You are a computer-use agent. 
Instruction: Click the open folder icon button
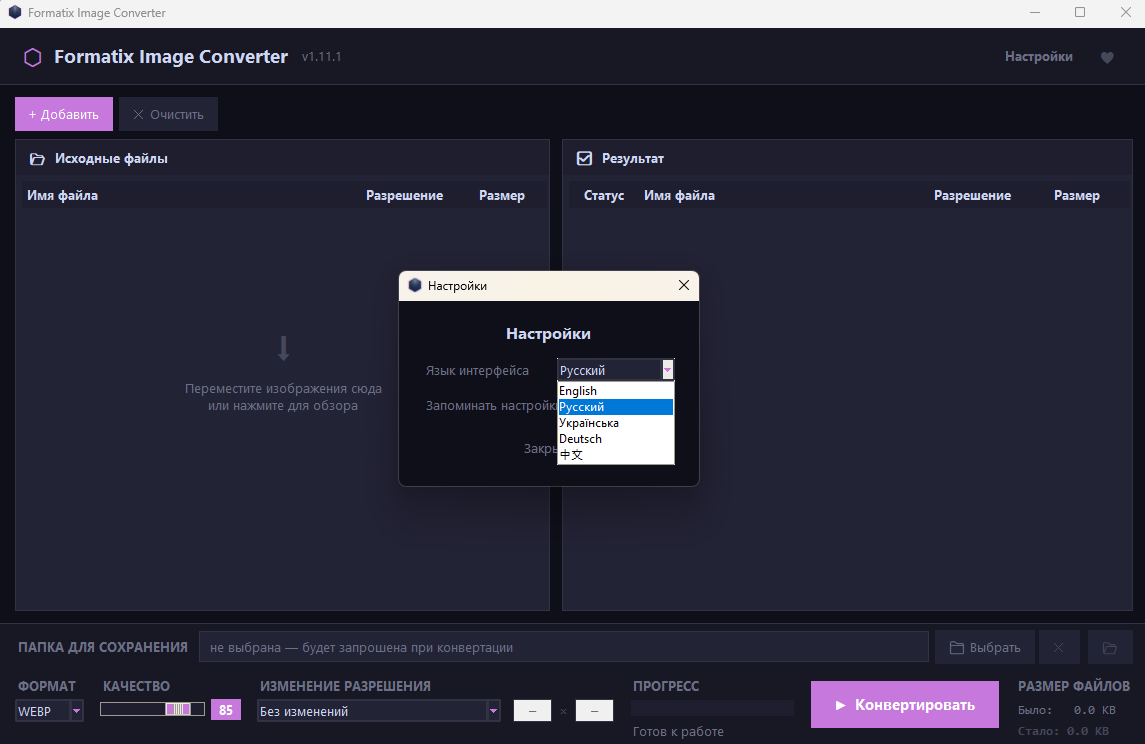click(x=1109, y=647)
